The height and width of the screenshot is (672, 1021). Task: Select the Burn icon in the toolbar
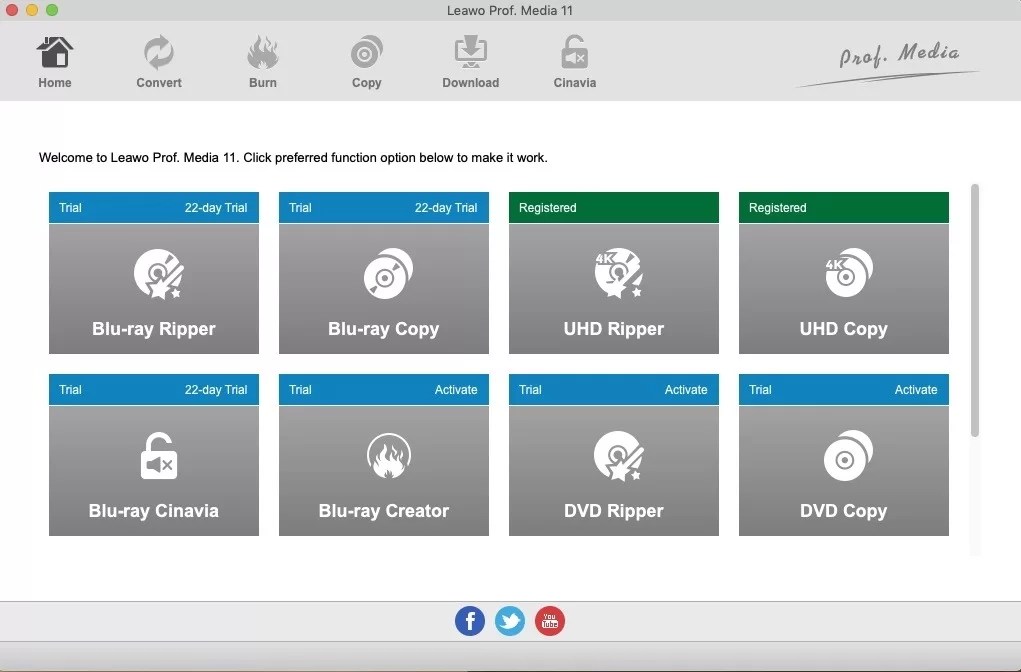pos(262,60)
